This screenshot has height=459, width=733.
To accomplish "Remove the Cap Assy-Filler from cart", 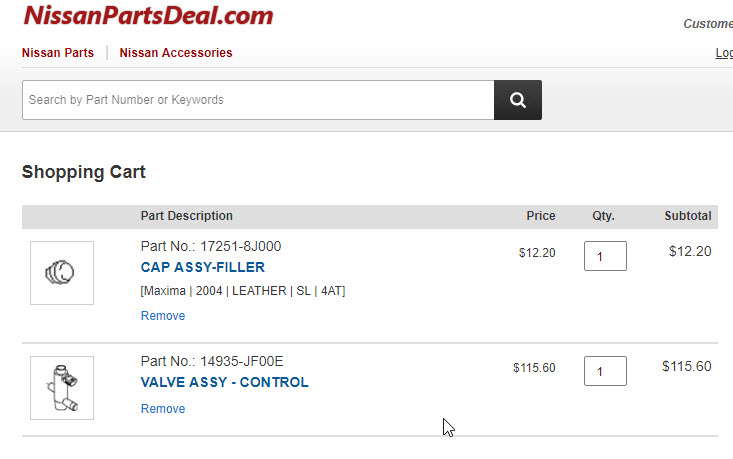I will [x=163, y=316].
